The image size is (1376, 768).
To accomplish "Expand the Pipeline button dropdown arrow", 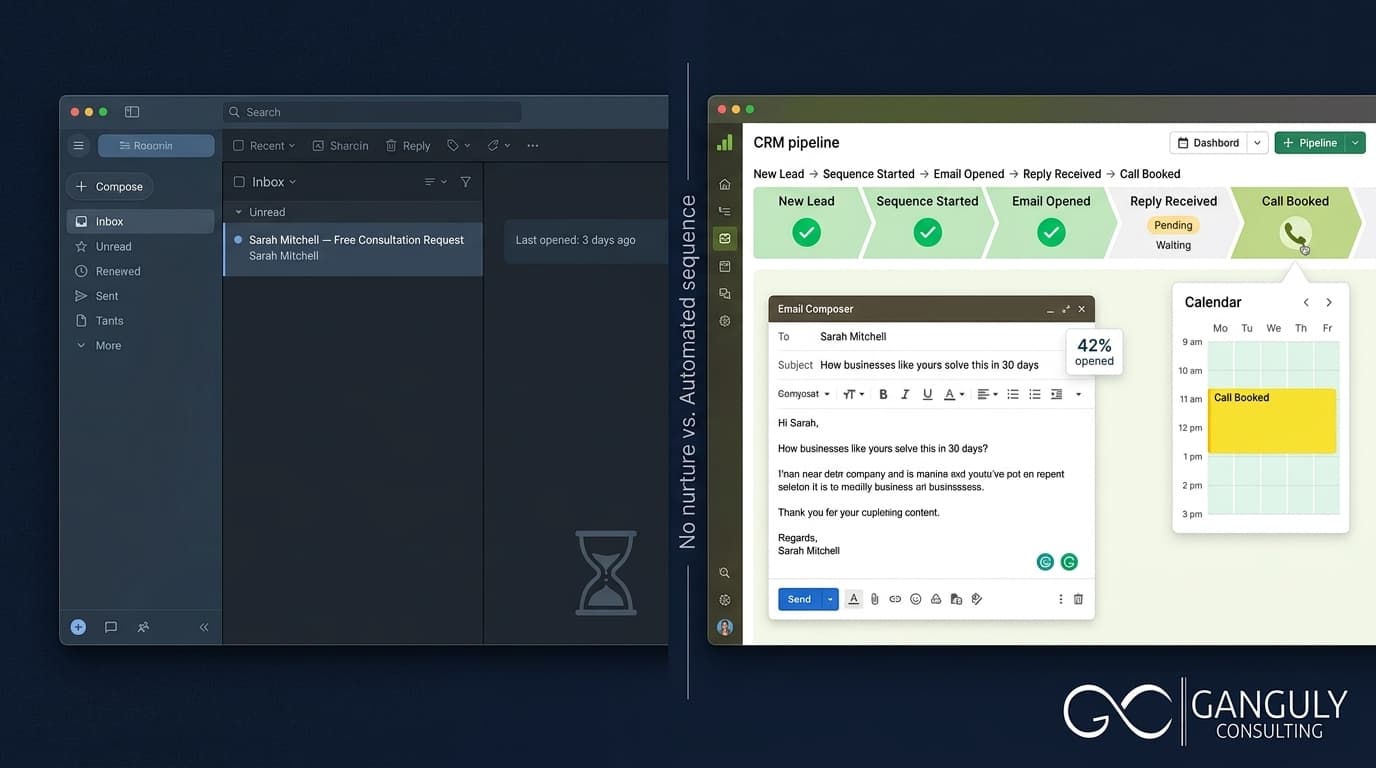I will click(x=1355, y=143).
